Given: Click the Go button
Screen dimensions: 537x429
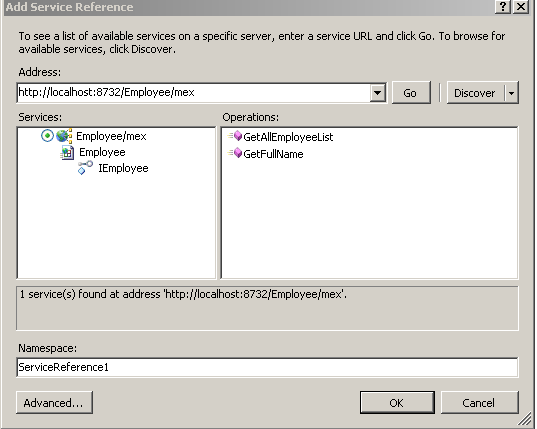Looking at the screenshot, I should (x=411, y=93).
